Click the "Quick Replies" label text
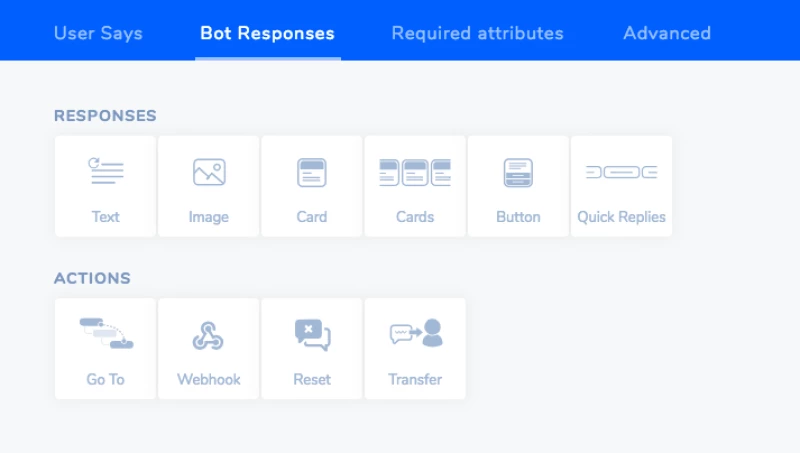Viewport: 800px width, 453px height. coord(621,217)
